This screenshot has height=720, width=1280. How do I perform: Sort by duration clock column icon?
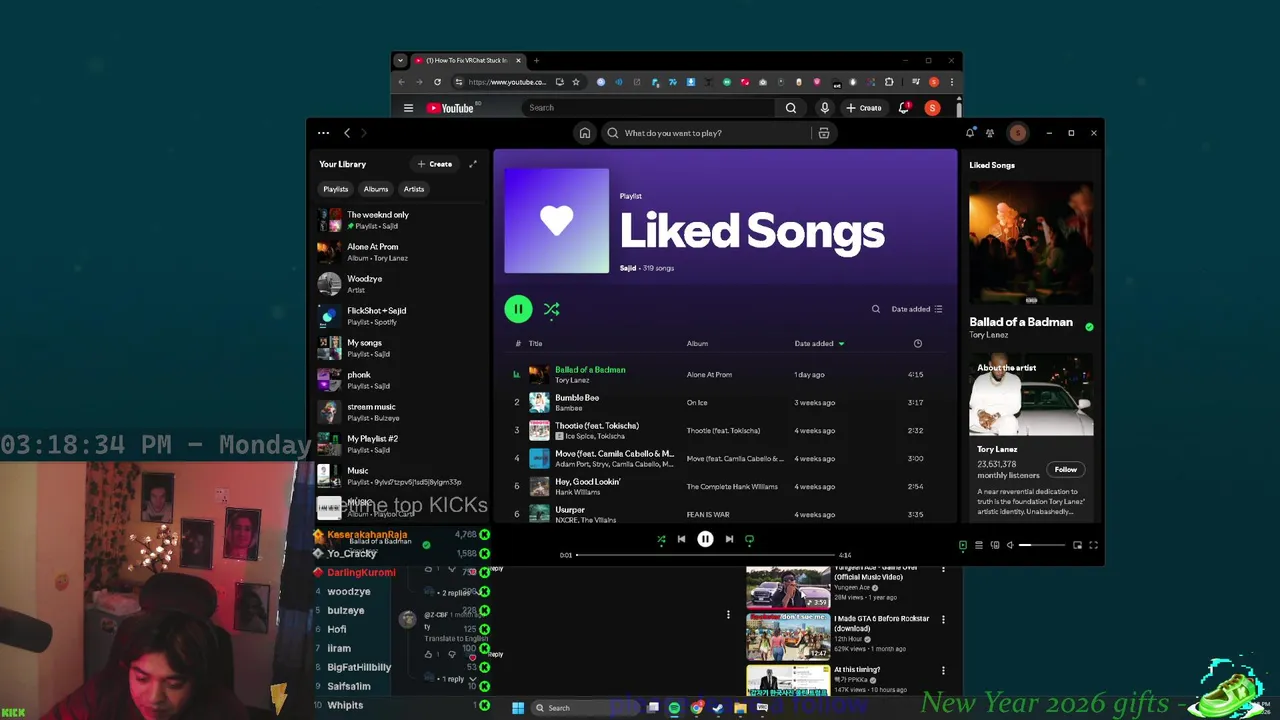(x=918, y=343)
